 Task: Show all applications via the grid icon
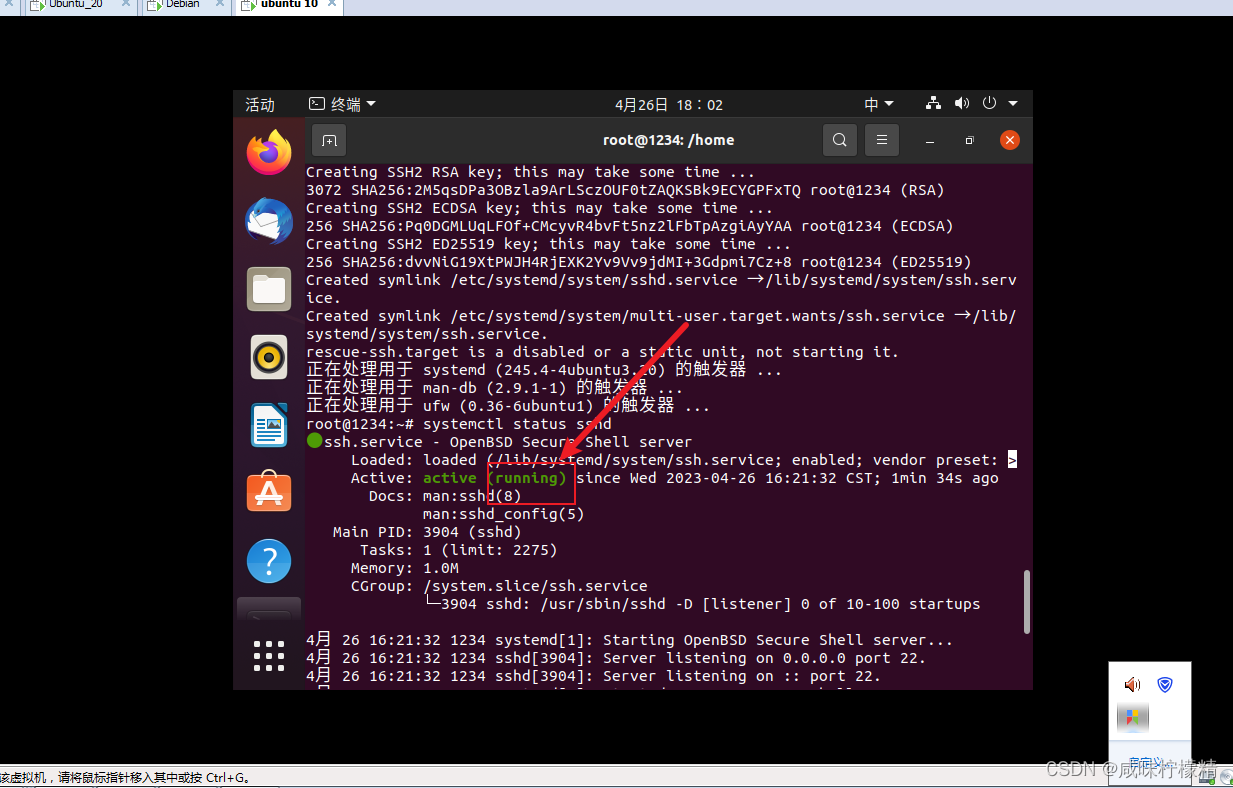click(268, 656)
